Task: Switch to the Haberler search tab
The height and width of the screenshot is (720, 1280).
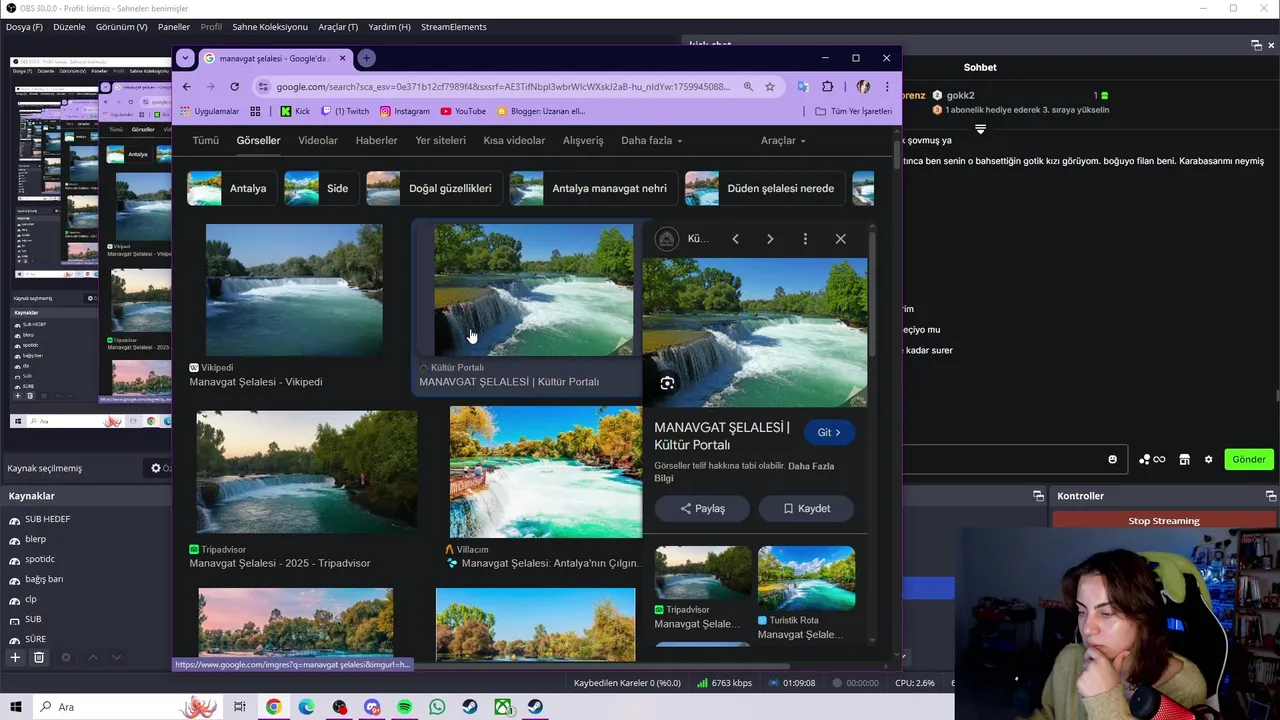Action: [x=376, y=141]
